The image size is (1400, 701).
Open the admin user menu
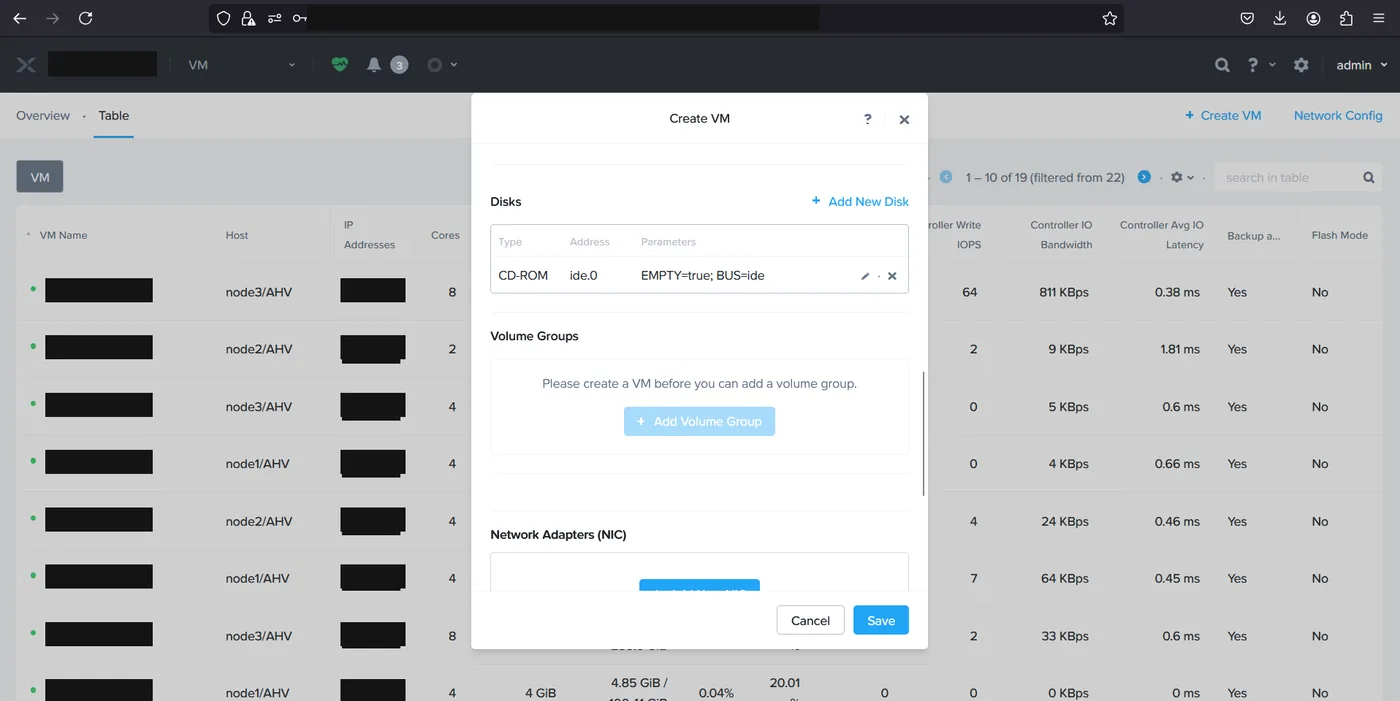click(1362, 65)
